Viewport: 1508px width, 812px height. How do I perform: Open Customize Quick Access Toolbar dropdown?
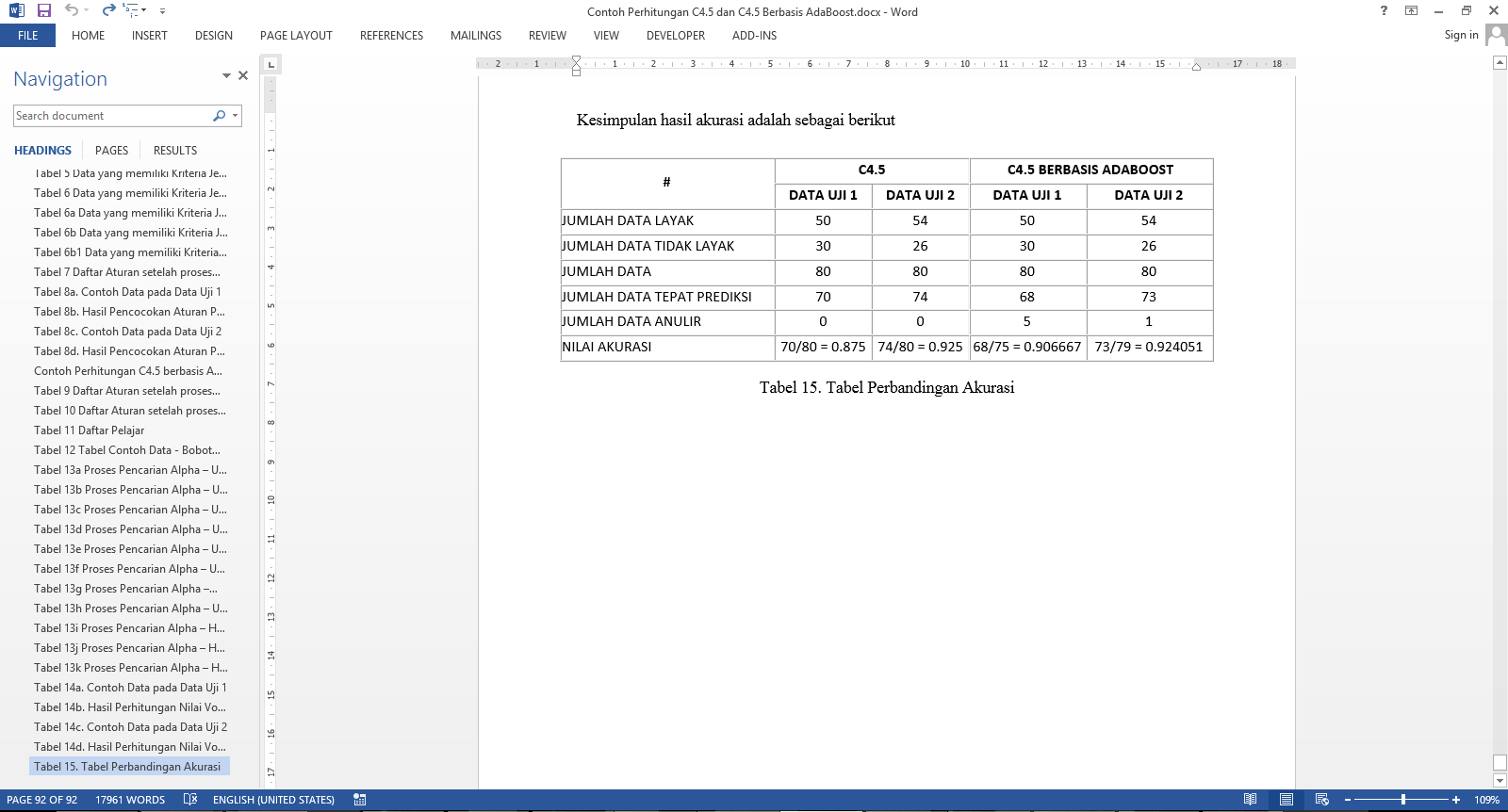(x=162, y=11)
